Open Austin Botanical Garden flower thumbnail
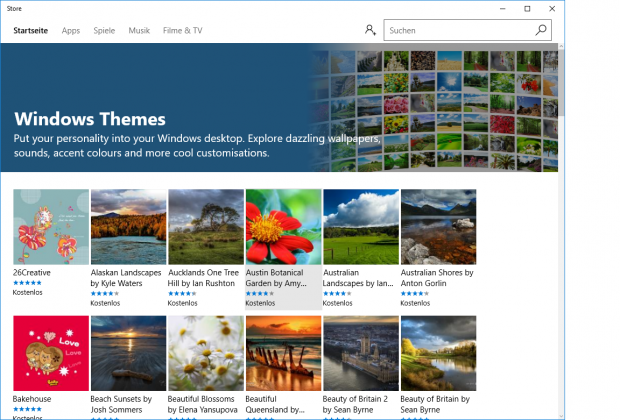Viewport: 620px width, 420px height. [x=284, y=227]
